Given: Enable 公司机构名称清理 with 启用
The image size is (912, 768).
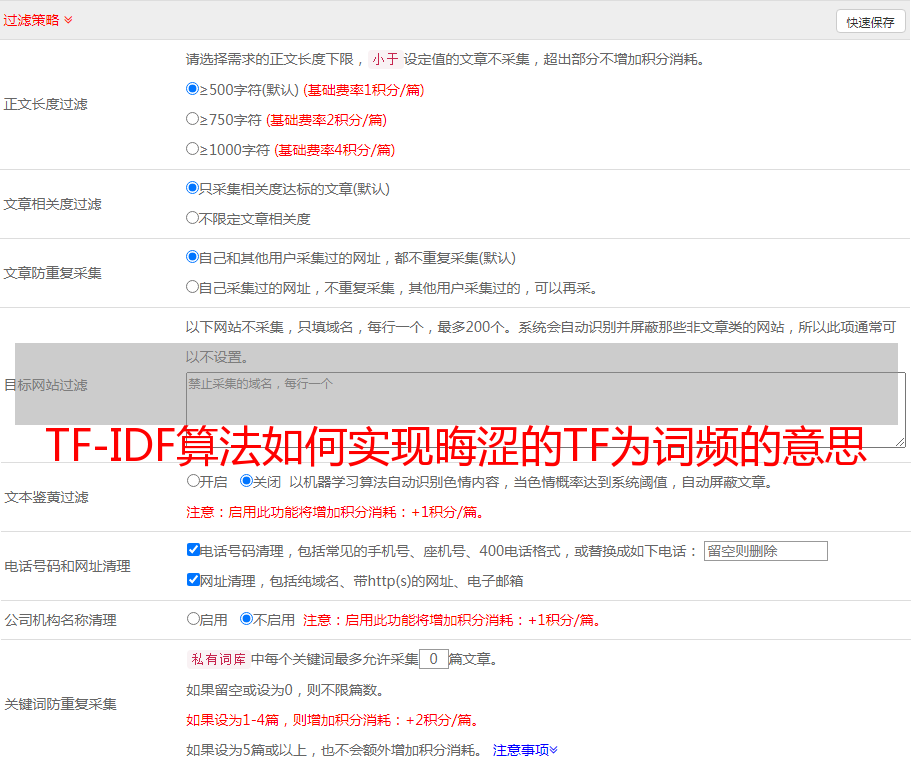Looking at the screenshot, I should pos(193,619).
